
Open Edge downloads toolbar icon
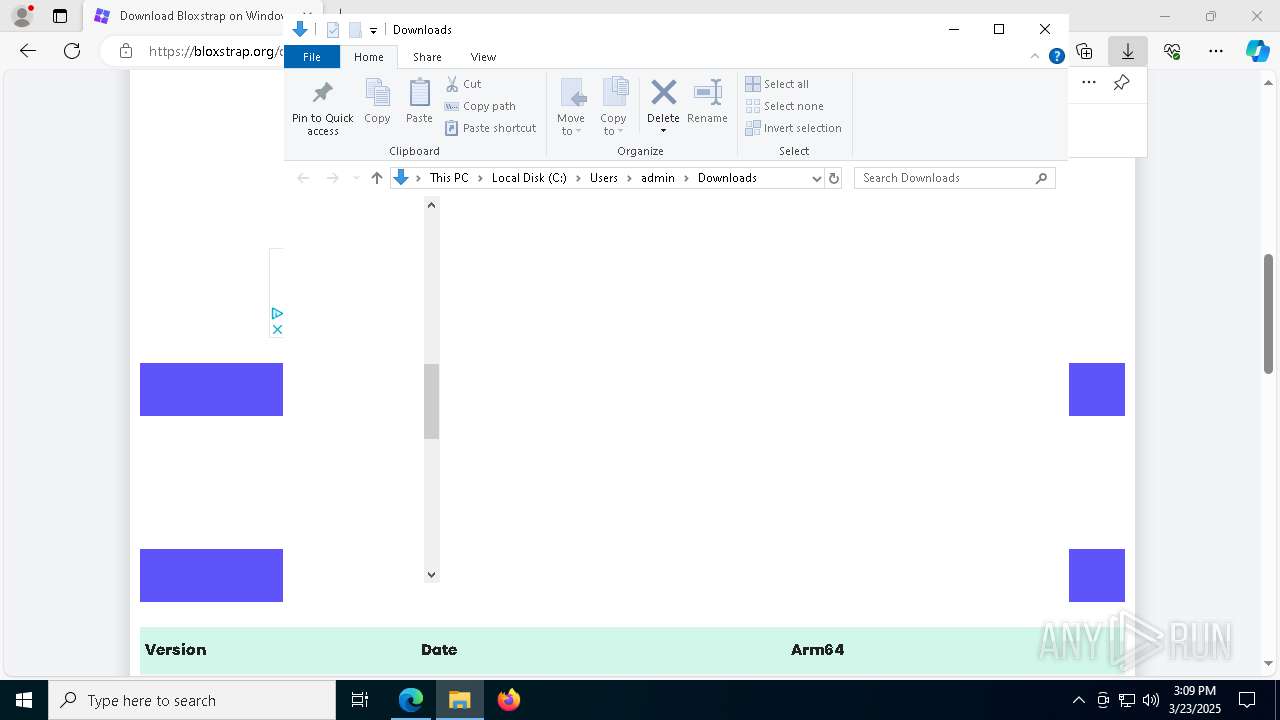click(1127, 51)
